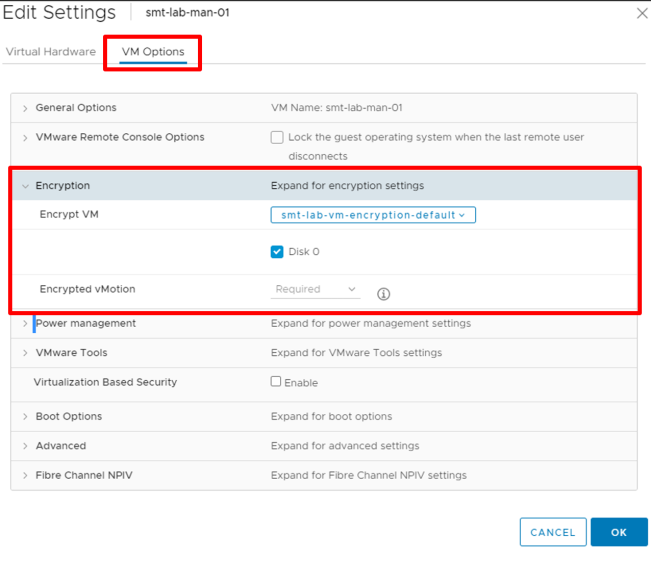The width and height of the screenshot is (651, 561).
Task: Open the Encrypted vMotion Required dropdown
Action: tap(316, 290)
